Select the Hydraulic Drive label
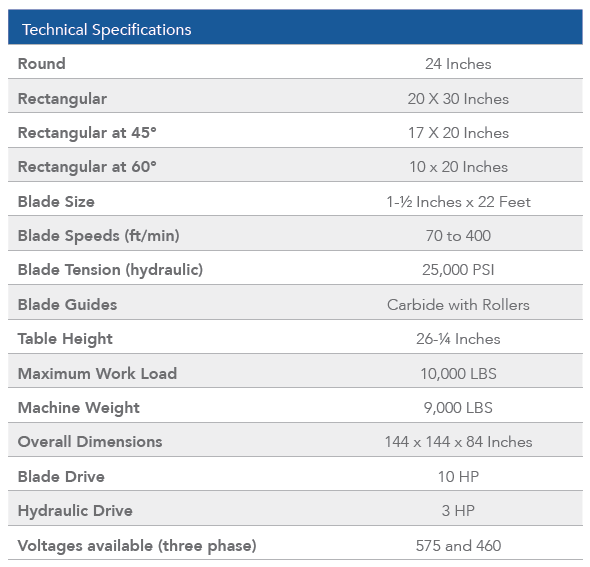Image resolution: width=590 pixels, height=567 pixels. pos(75,511)
